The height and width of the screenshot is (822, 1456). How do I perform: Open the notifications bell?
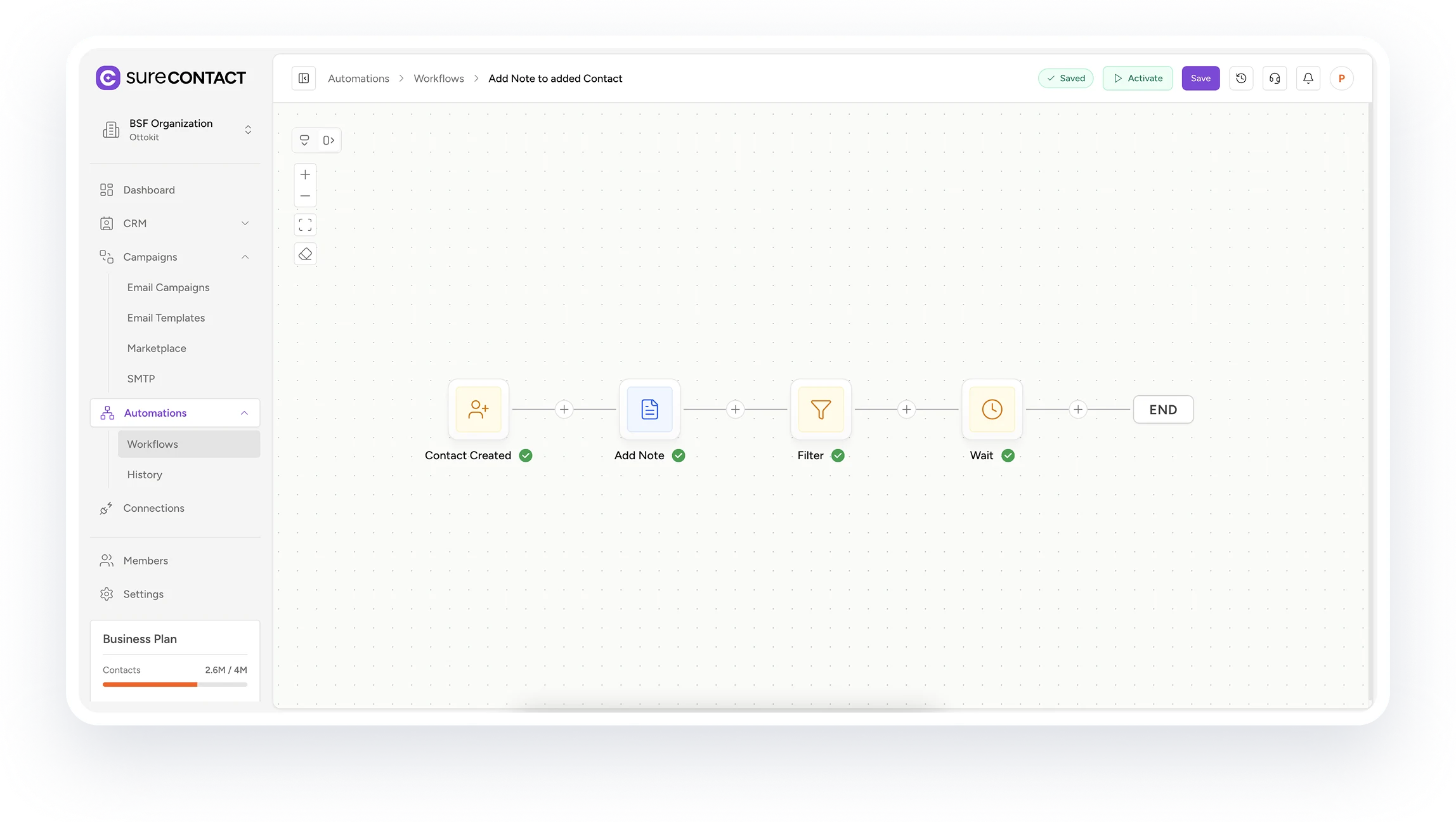tap(1308, 78)
